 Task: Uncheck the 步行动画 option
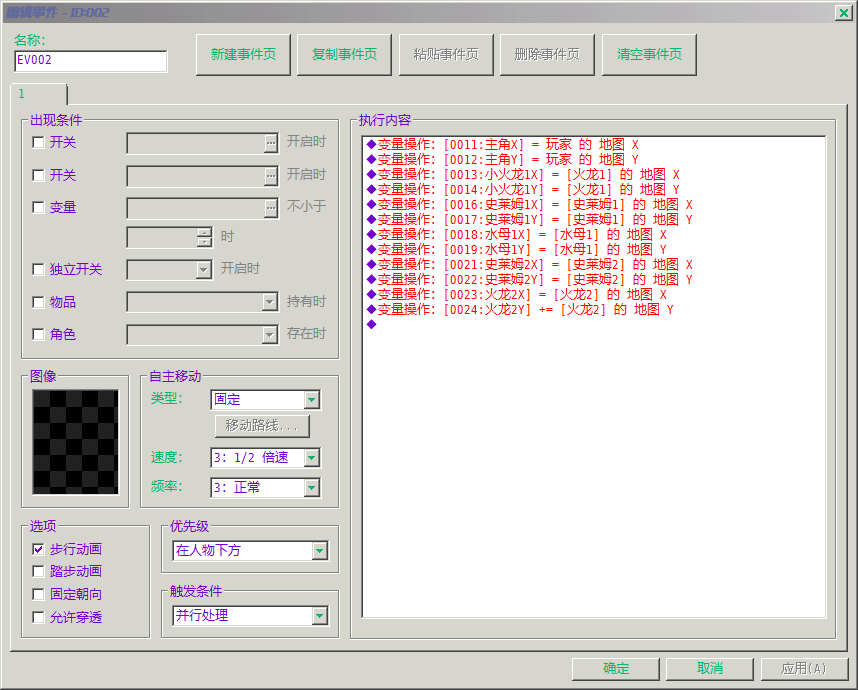pyautogui.click(x=38, y=549)
